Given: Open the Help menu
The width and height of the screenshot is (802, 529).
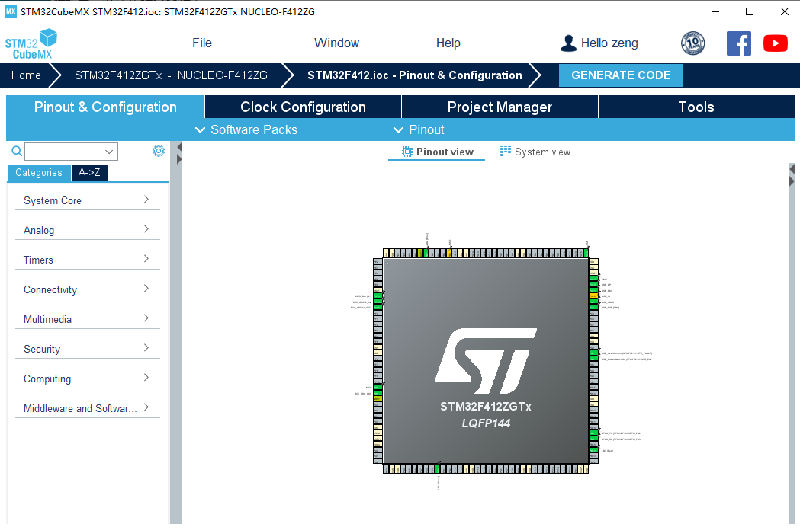Looking at the screenshot, I should pyautogui.click(x=448, y=43).
